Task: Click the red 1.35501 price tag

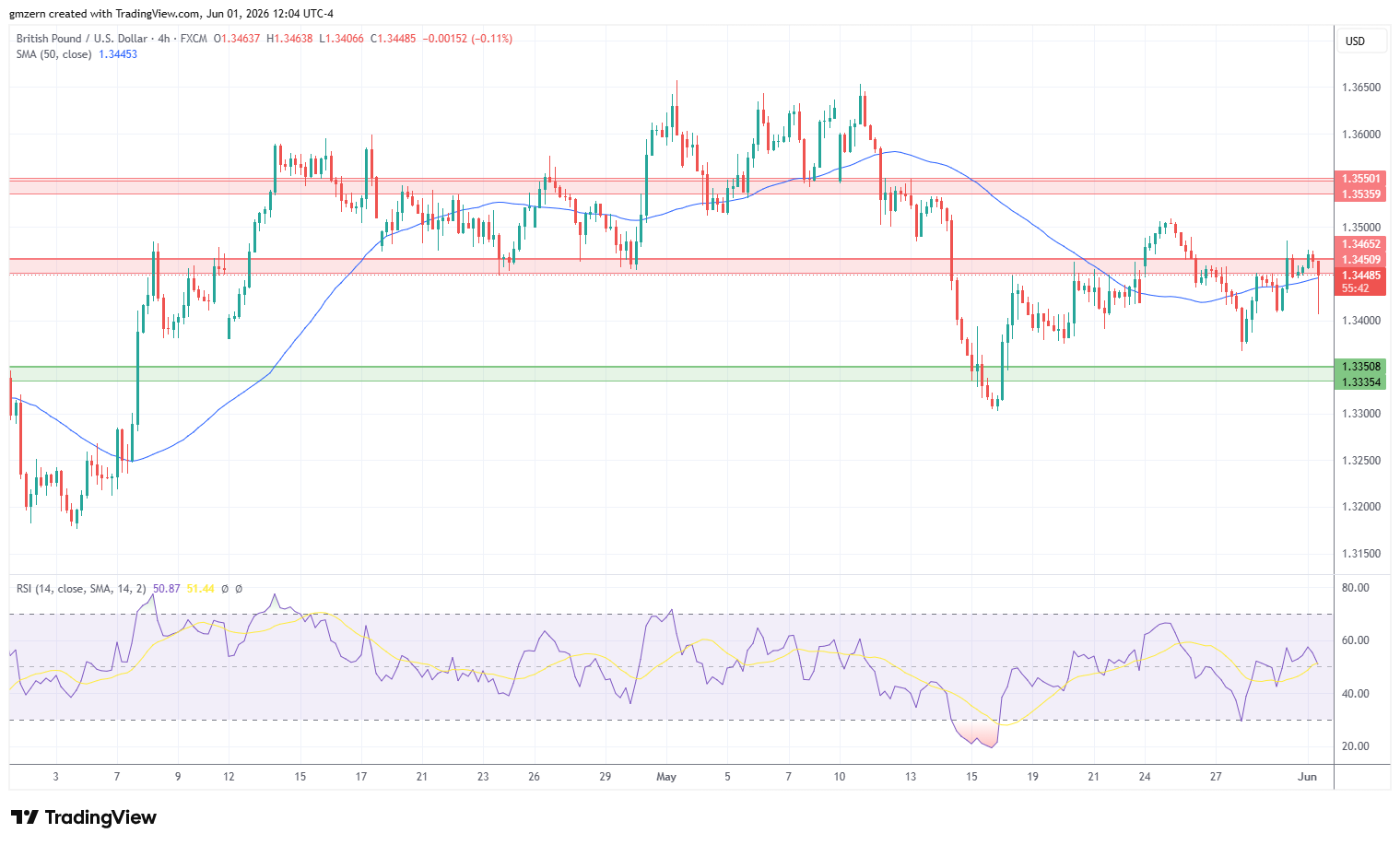Action: coord(1360,179)
